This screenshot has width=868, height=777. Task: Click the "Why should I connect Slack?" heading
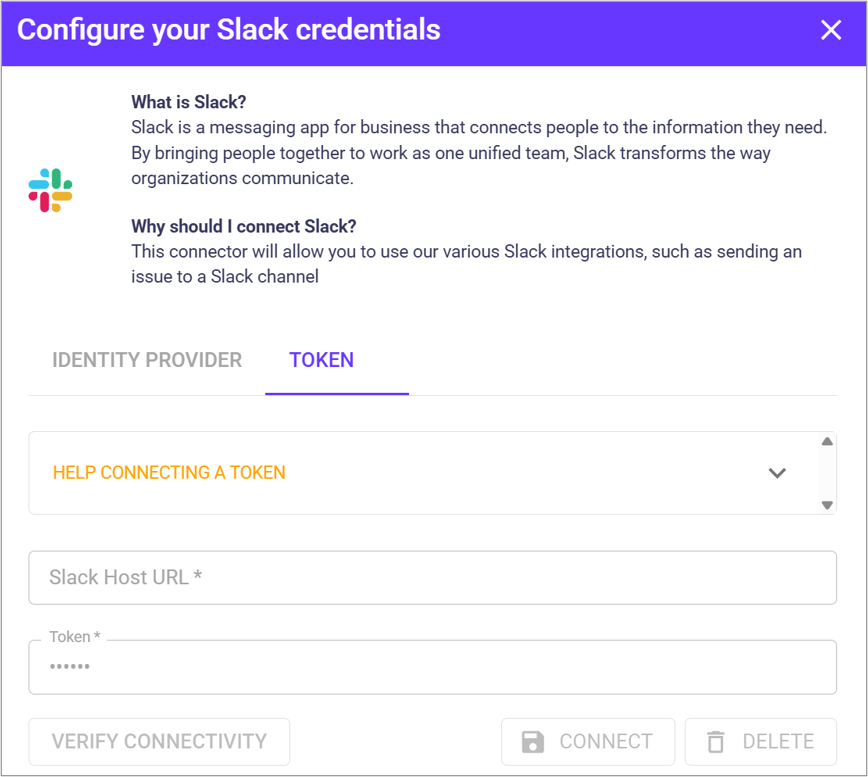(244, 225)
